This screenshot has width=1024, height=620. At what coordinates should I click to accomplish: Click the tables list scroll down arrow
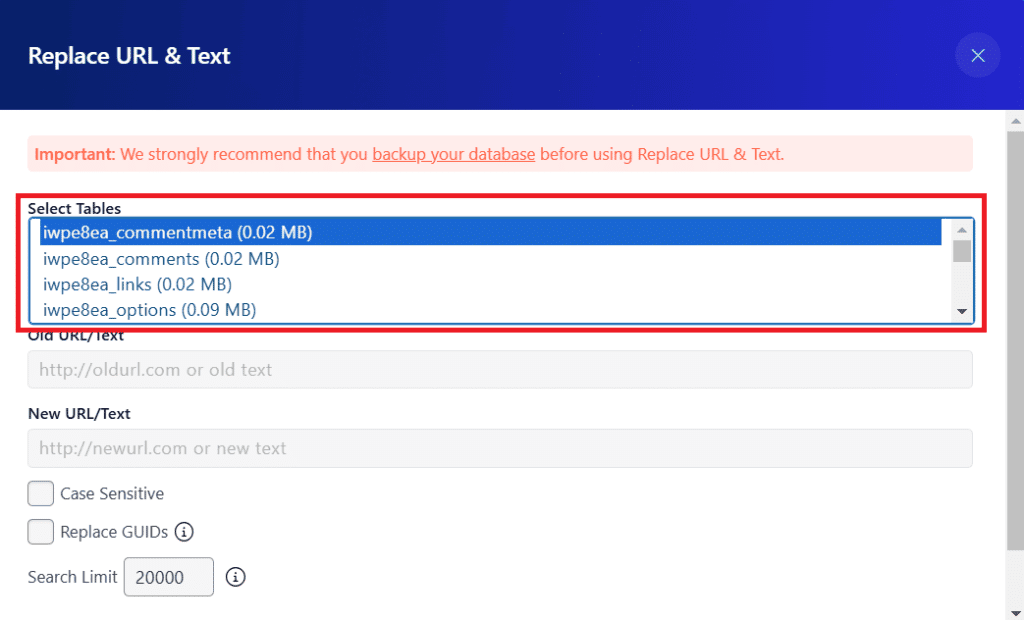pos(961,312)
